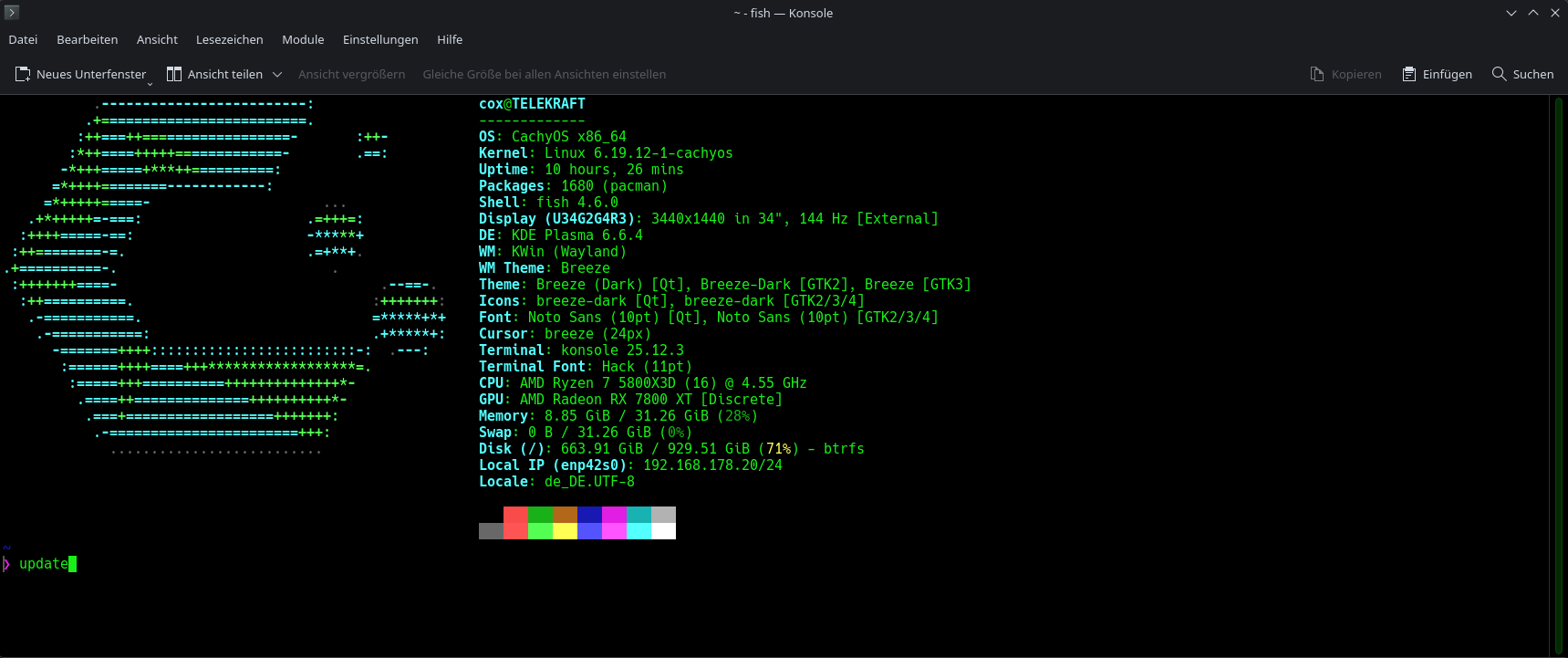Click the text KWin (Wayland)
Viewport: 1568px width, 658px height.
pyautogui.click(x=569, y=252)
